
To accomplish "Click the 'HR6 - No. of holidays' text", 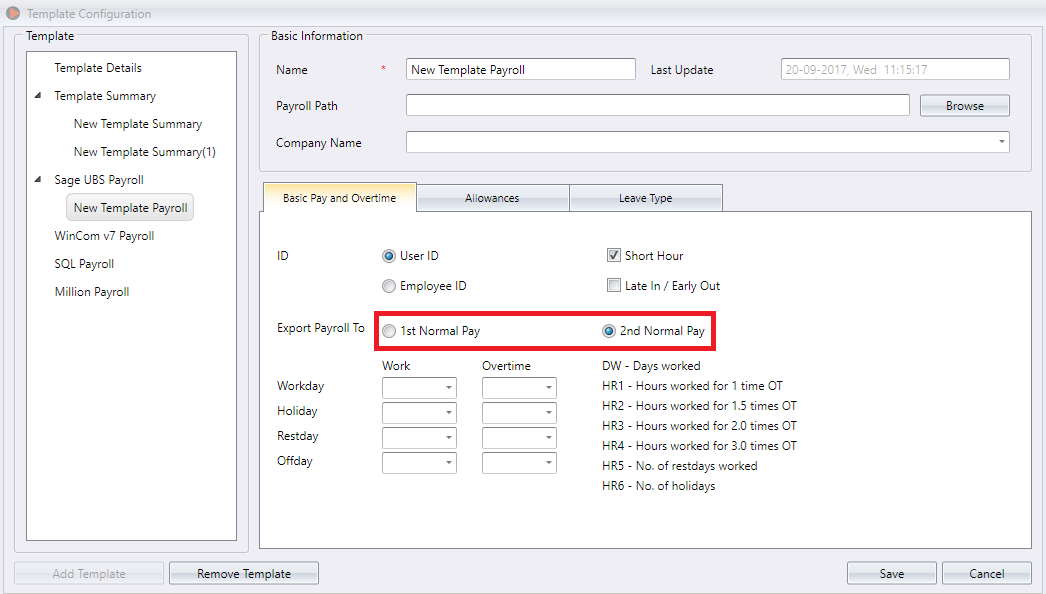I will (658, 486).
